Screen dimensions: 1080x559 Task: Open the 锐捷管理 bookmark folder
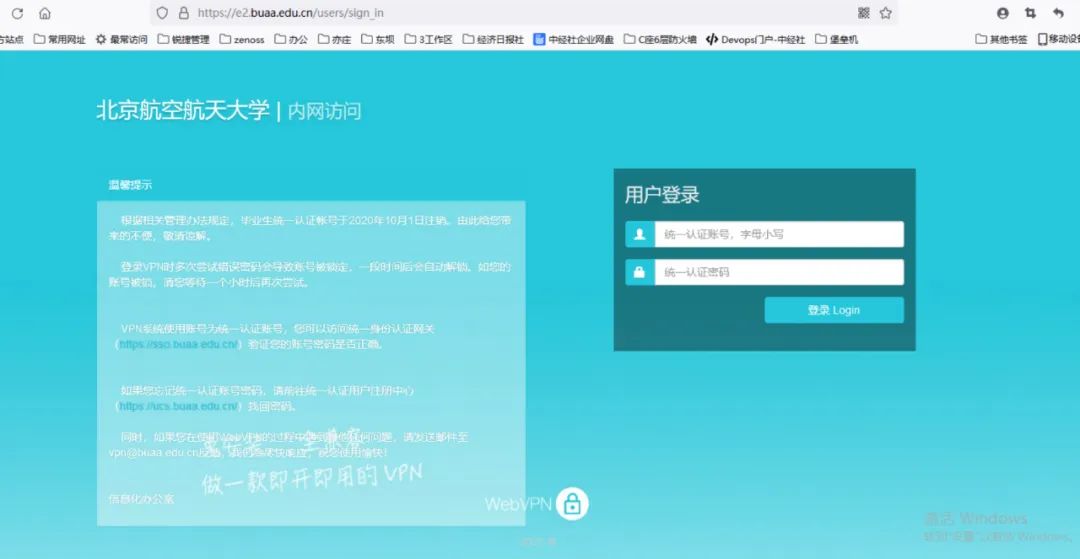point(183,39)
